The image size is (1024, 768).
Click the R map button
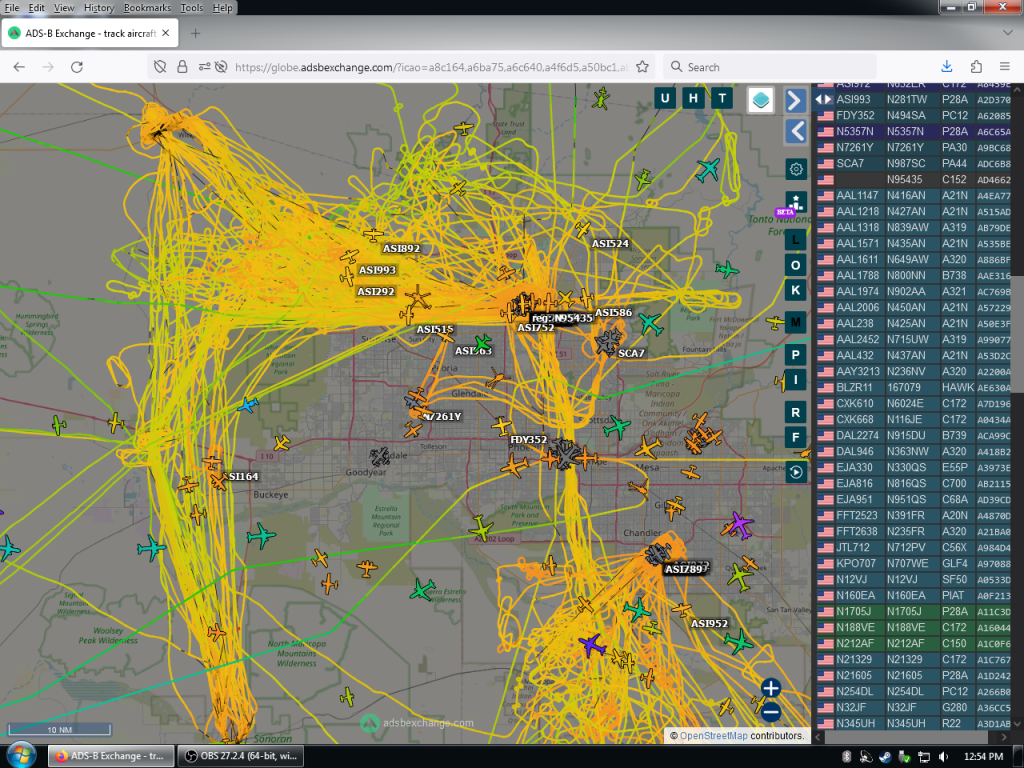(795, 413)
